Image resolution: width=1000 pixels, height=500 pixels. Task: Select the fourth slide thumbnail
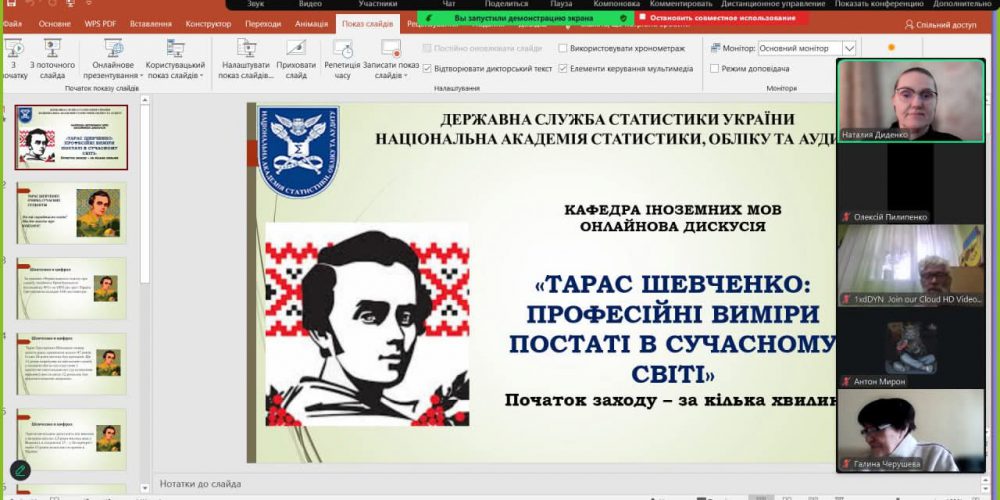[x=71, y=364]
